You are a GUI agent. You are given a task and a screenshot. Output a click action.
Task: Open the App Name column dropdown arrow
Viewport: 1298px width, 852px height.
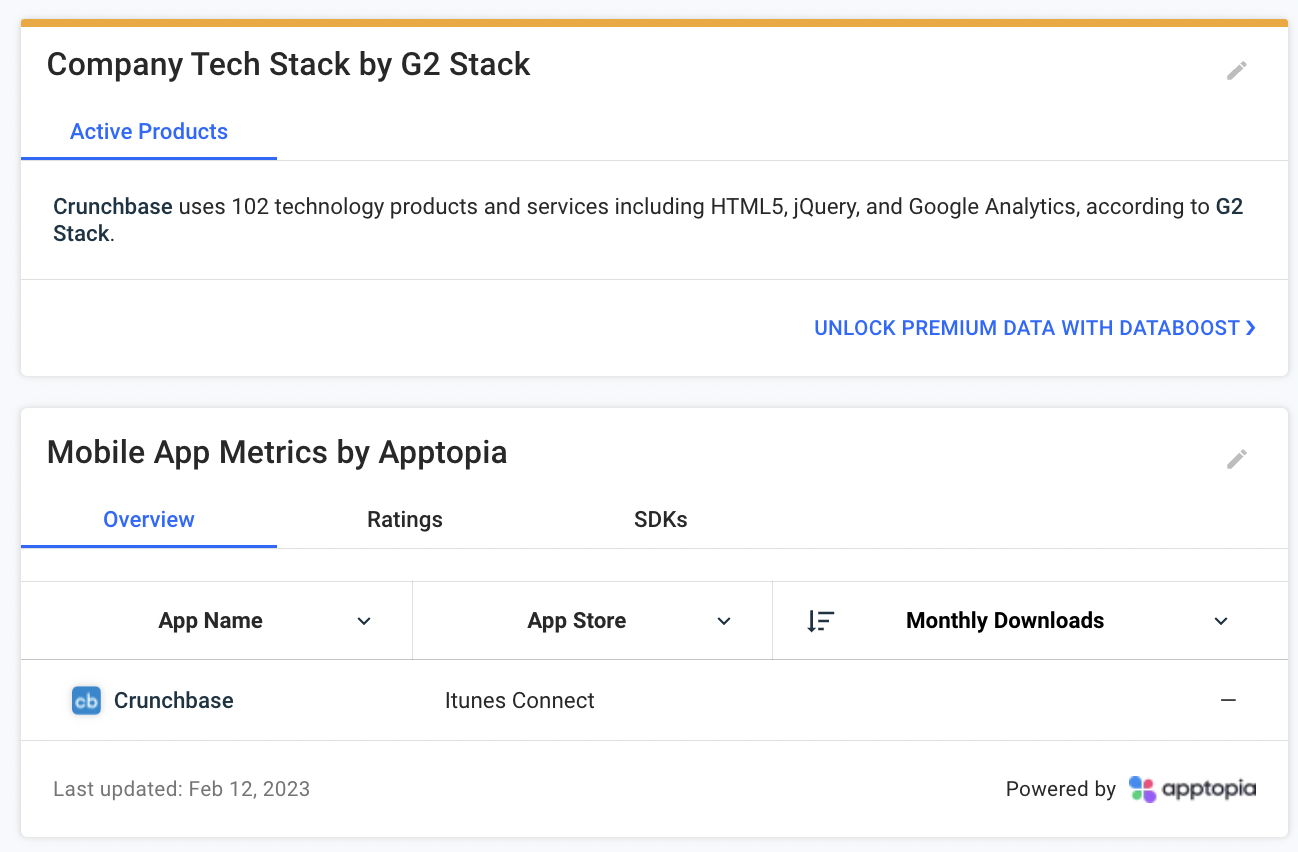364,621
